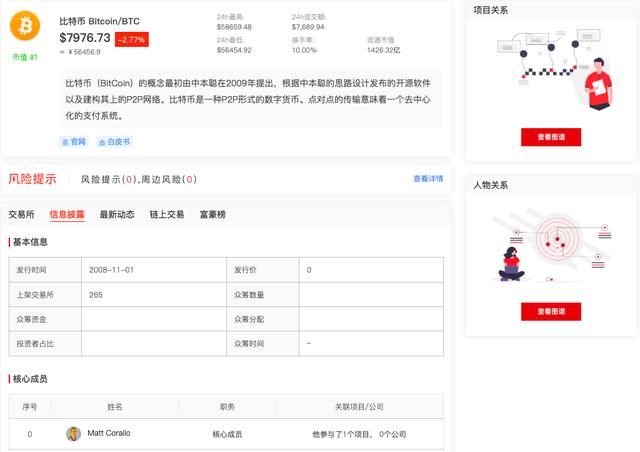The height and width of the screenshot is (452, 640).
Task: Click the 序号 column header
Action: [x=30, y=407]
